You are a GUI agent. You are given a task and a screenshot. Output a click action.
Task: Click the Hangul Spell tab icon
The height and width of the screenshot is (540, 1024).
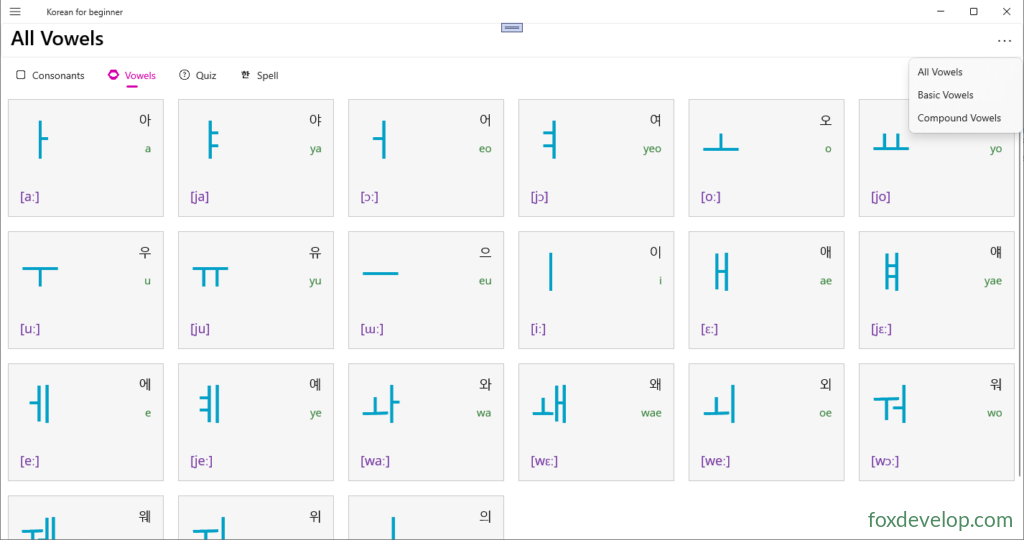[245, 74]
